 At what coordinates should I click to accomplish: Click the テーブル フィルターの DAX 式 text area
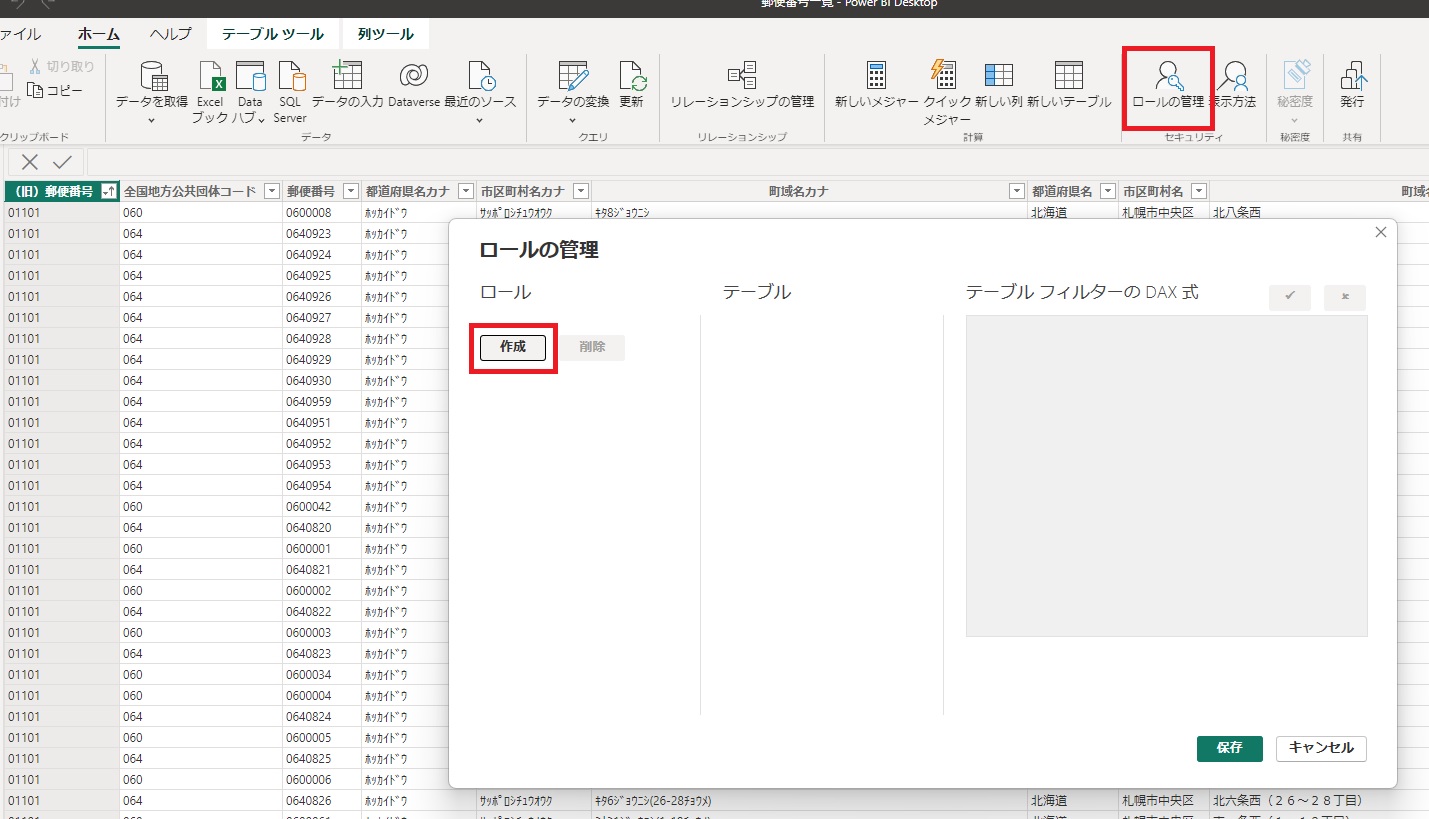pyautogui.click(x=1166, y=476)
